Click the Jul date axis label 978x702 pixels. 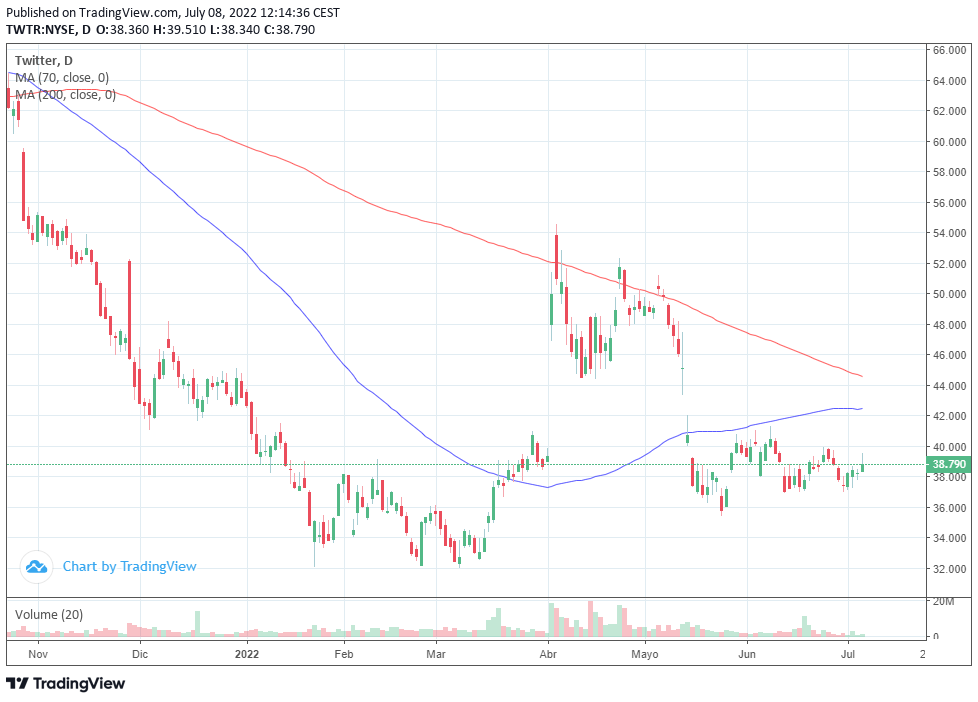tap(848, 654)
